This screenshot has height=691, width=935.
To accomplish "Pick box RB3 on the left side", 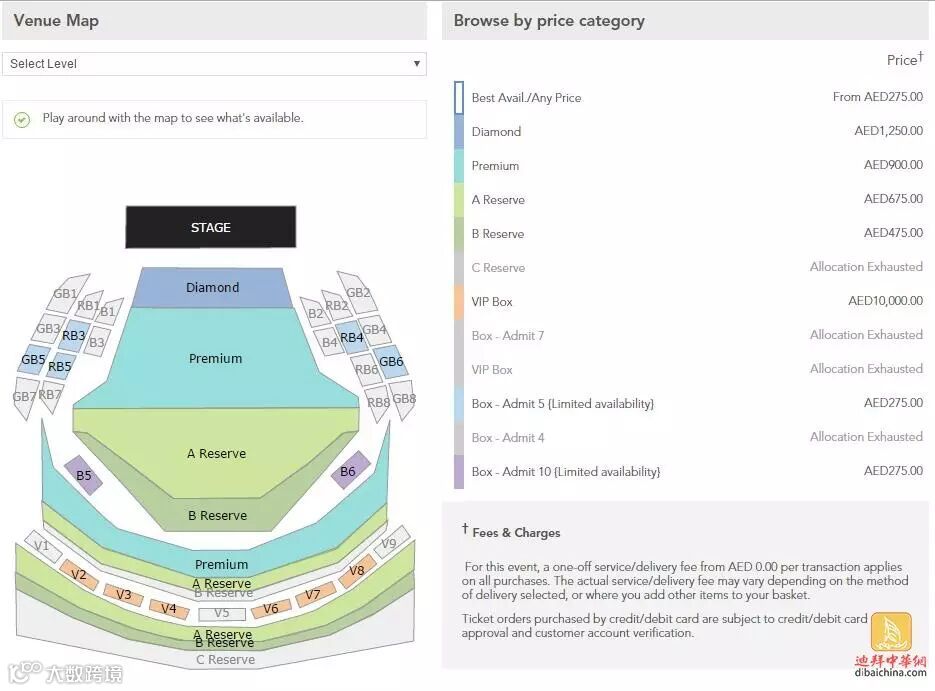I will coord(73,336).
